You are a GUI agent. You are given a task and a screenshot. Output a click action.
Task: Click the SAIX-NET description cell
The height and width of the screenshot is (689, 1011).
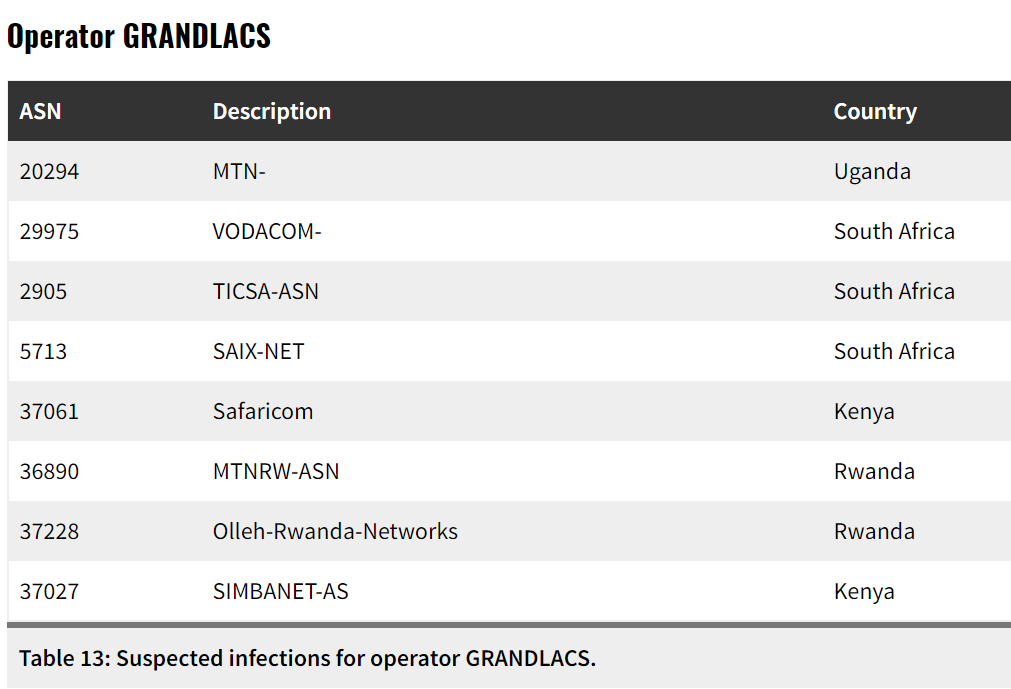(258, 351)
